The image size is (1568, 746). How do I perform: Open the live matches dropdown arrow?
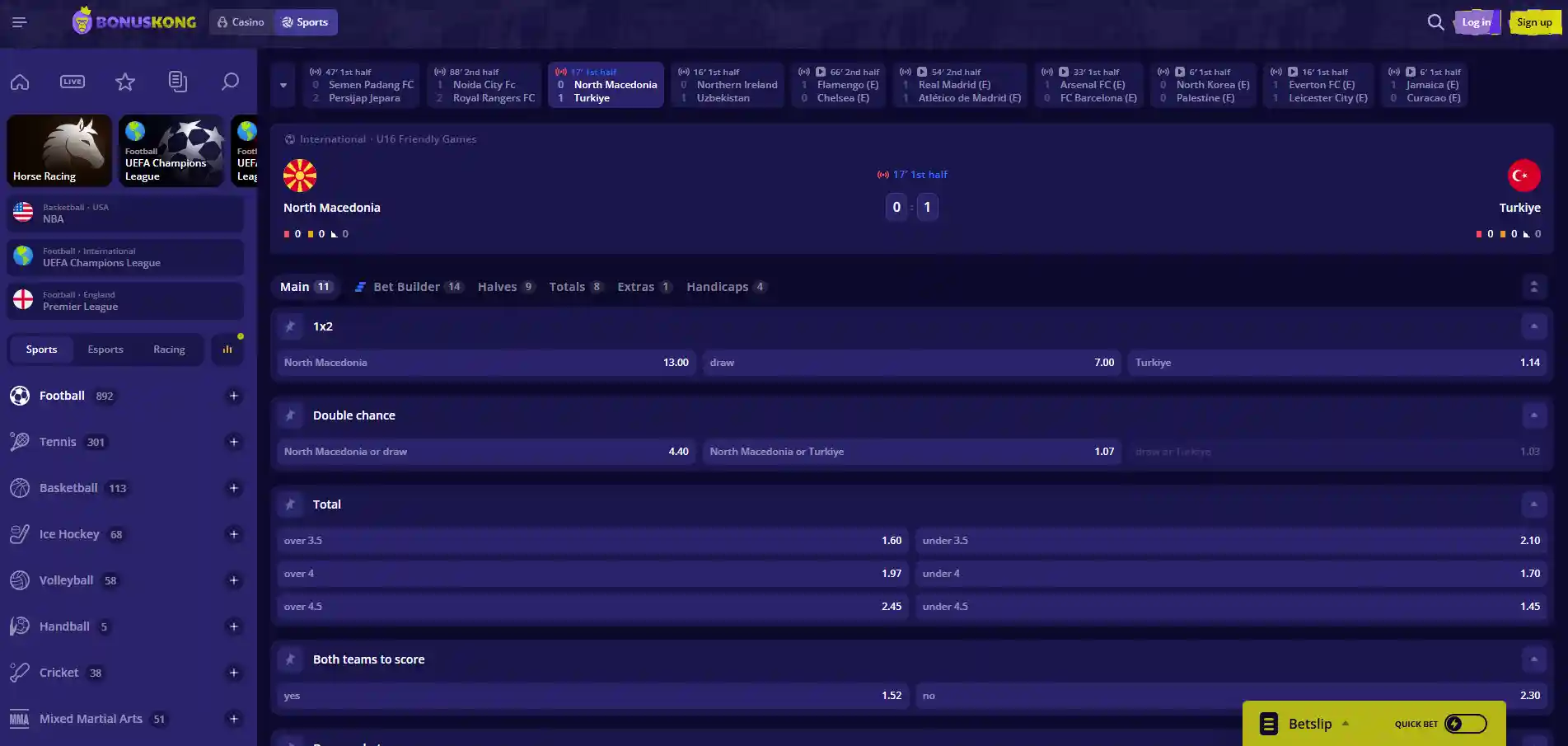tap(283, 85)
